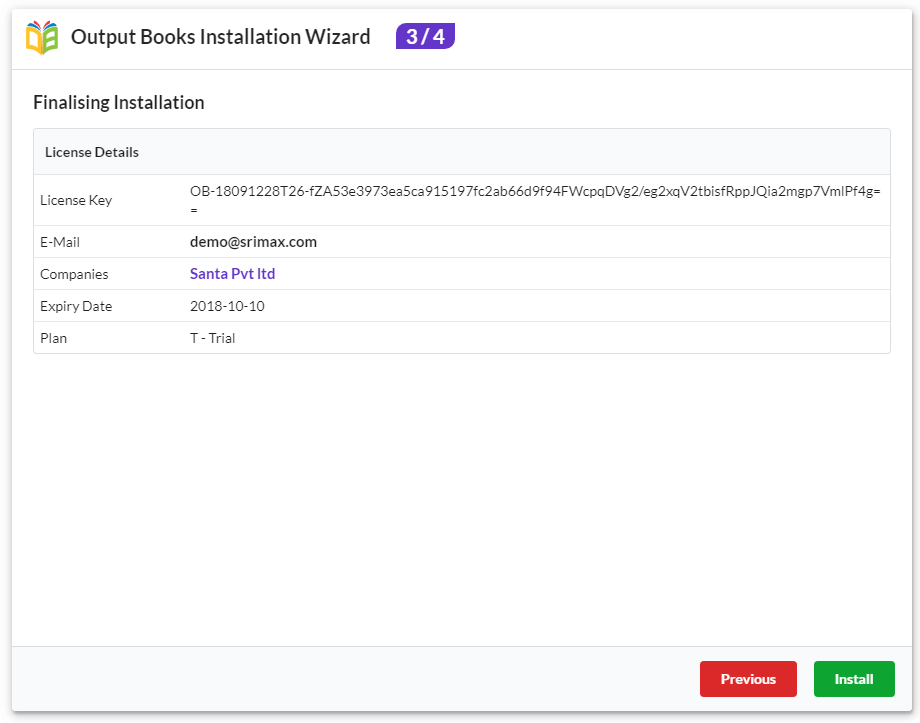This screenshot has height=723, width=920.
Task: Click the E-Mail label
Action: point(60,242)
